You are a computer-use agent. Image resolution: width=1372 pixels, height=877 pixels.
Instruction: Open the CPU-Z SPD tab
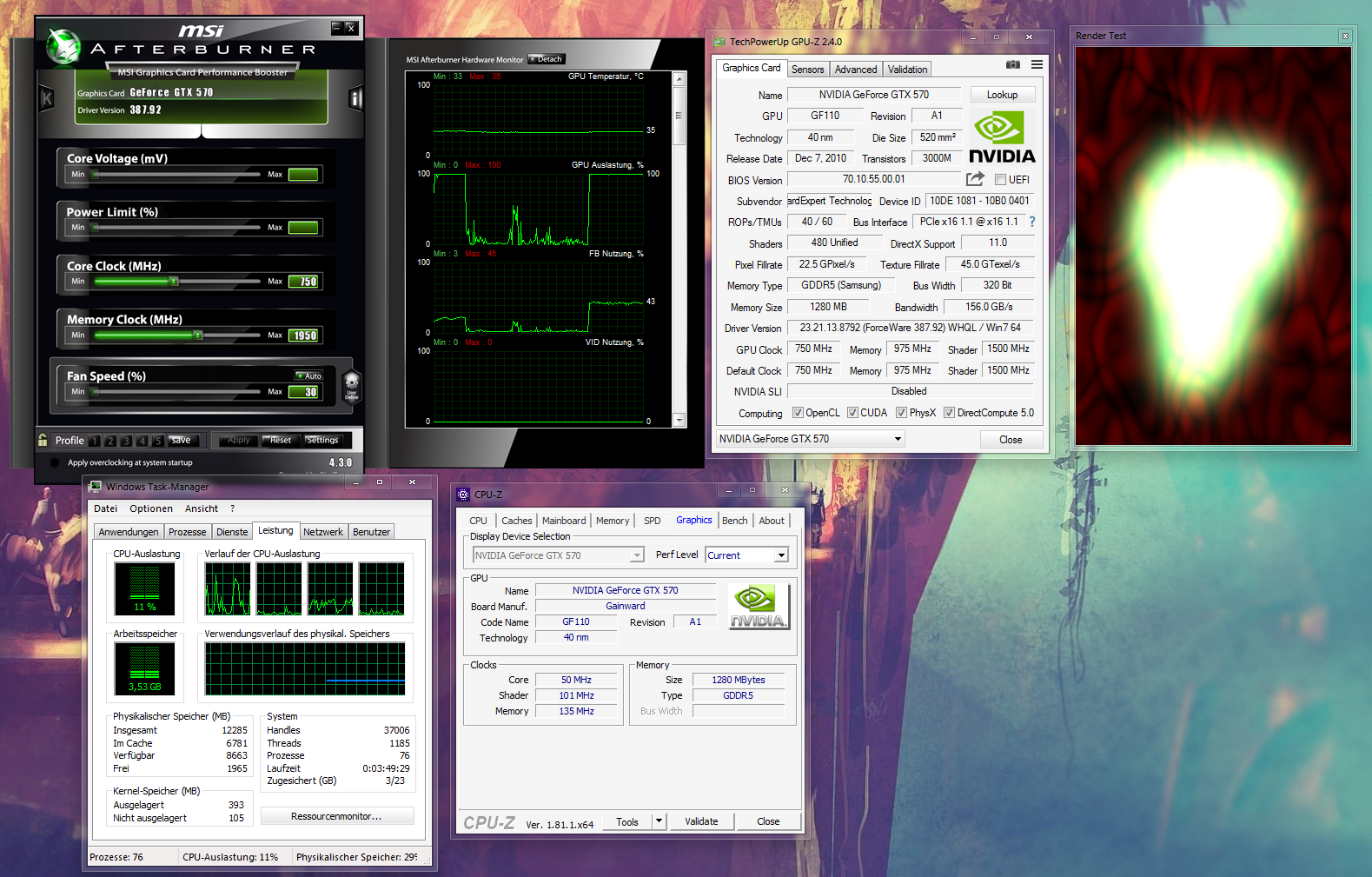(653, 521)
